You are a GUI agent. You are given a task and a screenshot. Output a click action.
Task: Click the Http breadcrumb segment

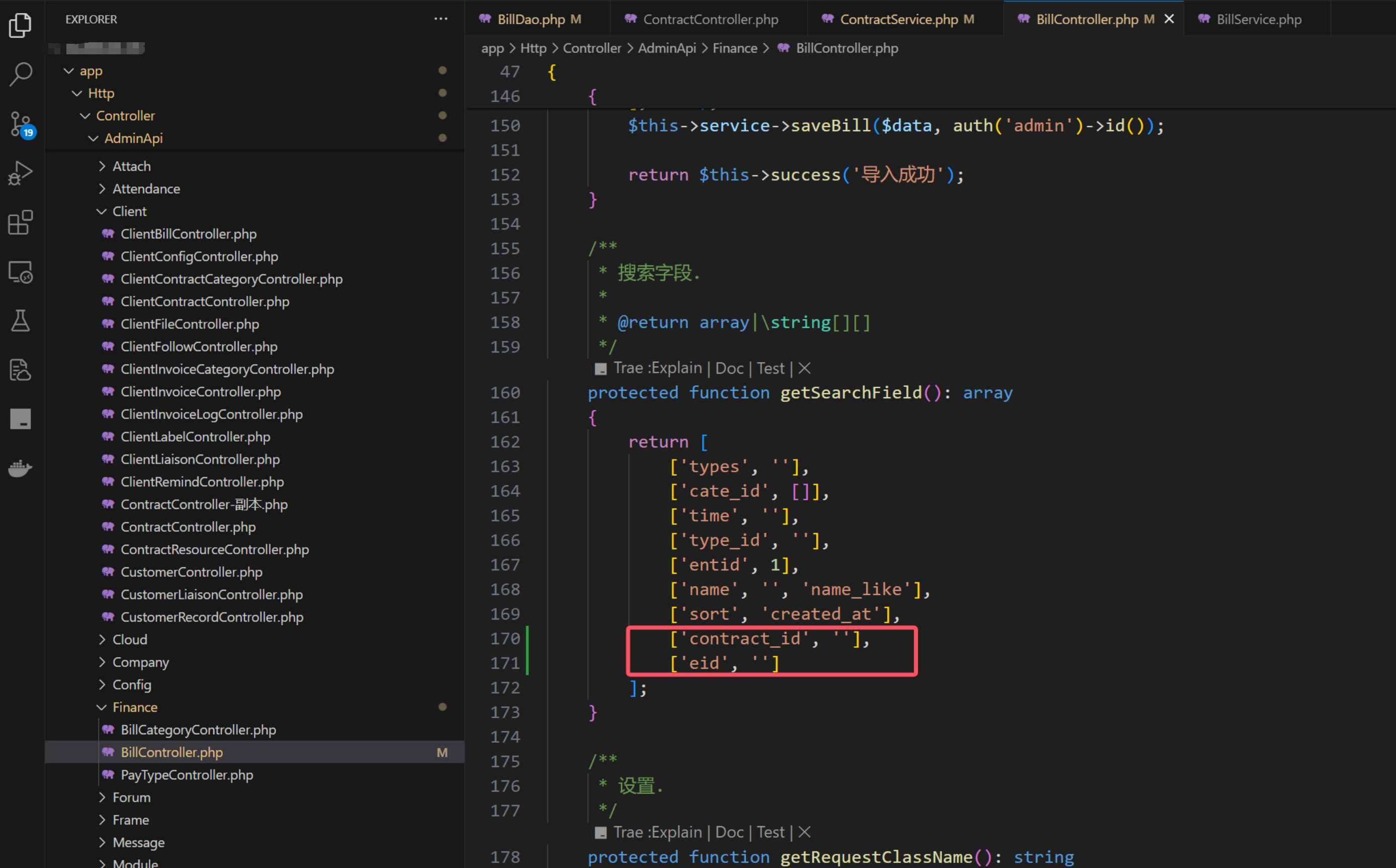pyautogui.click(x=533, y=48)
